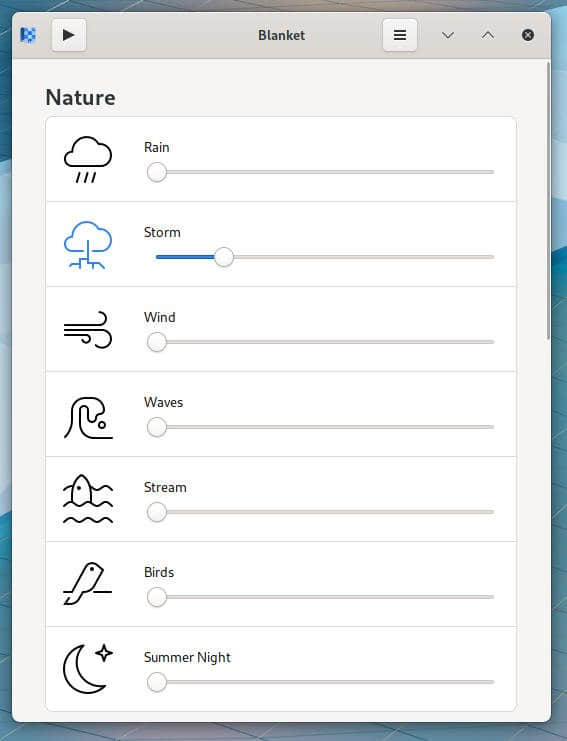Set Waves volume by clicking its slider
The height and width of the screenshot is (741, 567).
pos(320,427)
